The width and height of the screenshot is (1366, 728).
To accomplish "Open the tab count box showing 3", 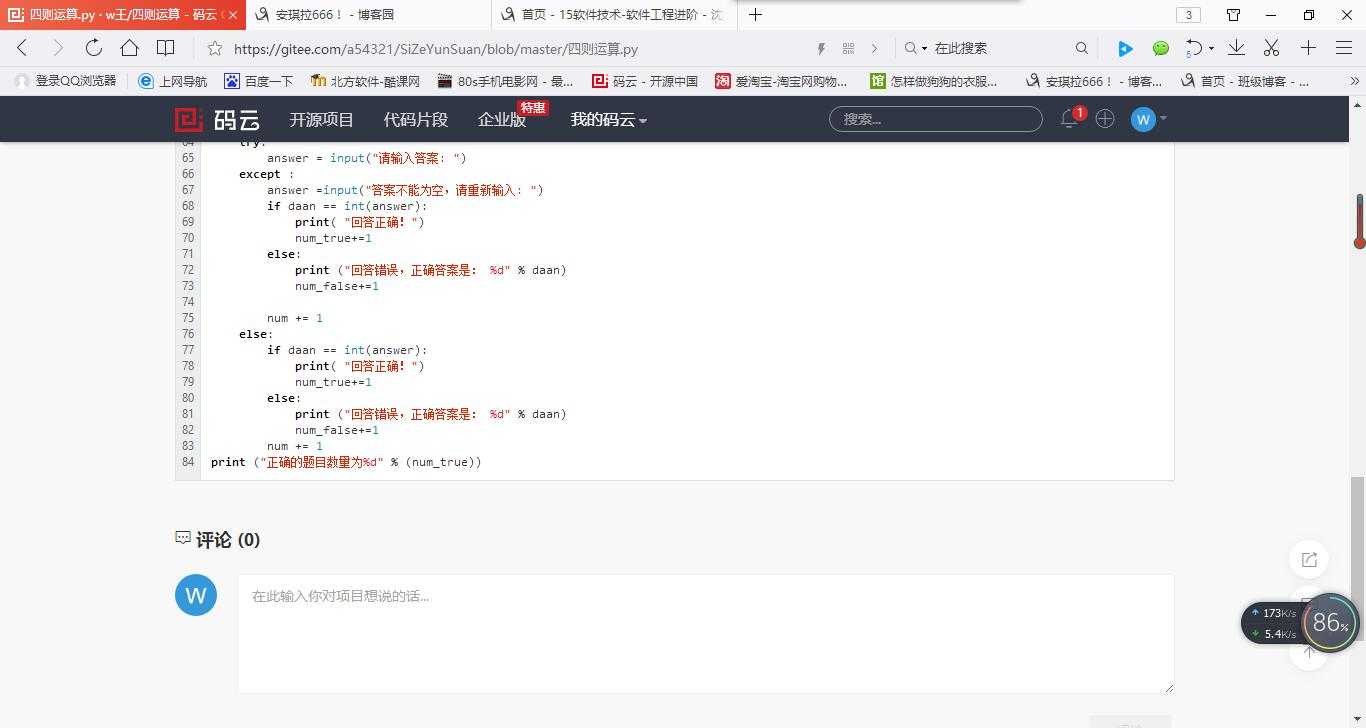I will [x=1188, y=15].
